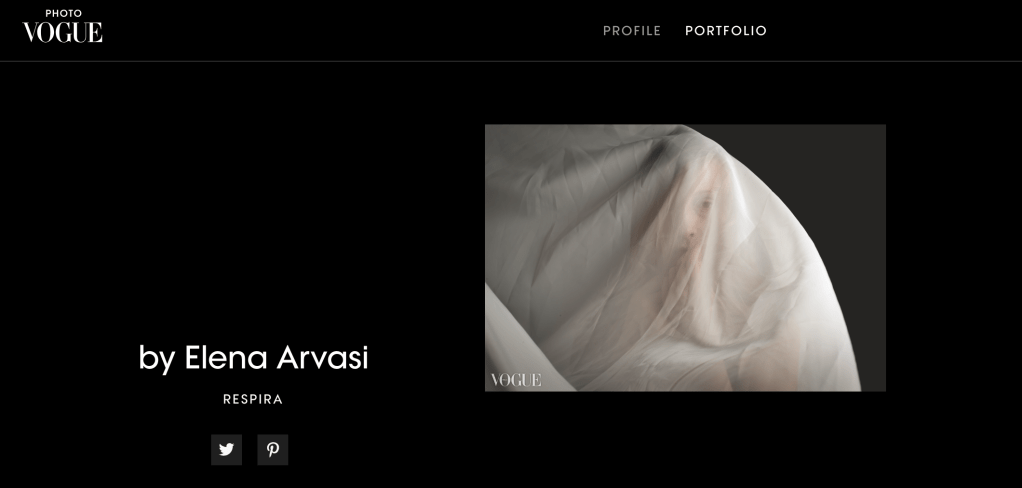This screenshot has width=1022, height=488.
Task: Select the Pinterest P icon
Action: 272,450
